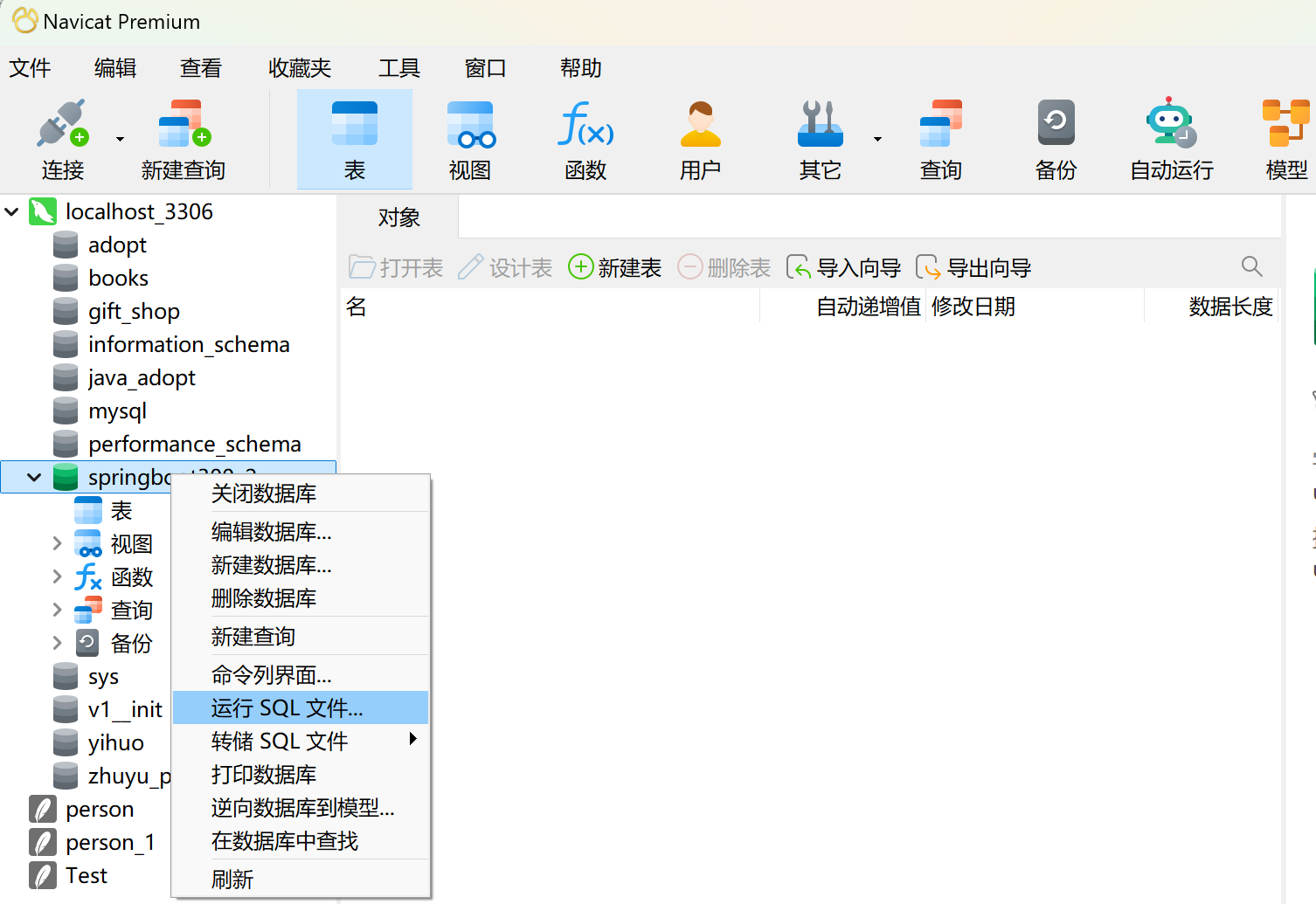1316x904 pixels.
Task: Click the 新建查询 toolbar icon
Action: click(x=184, y=140)
